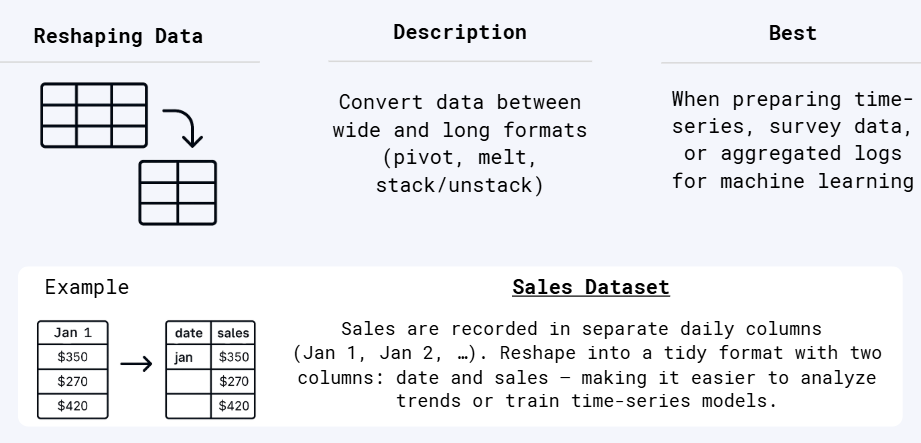The image size is (921, 443).
Task: Click the Example label
Action: [x=87, y=289]
